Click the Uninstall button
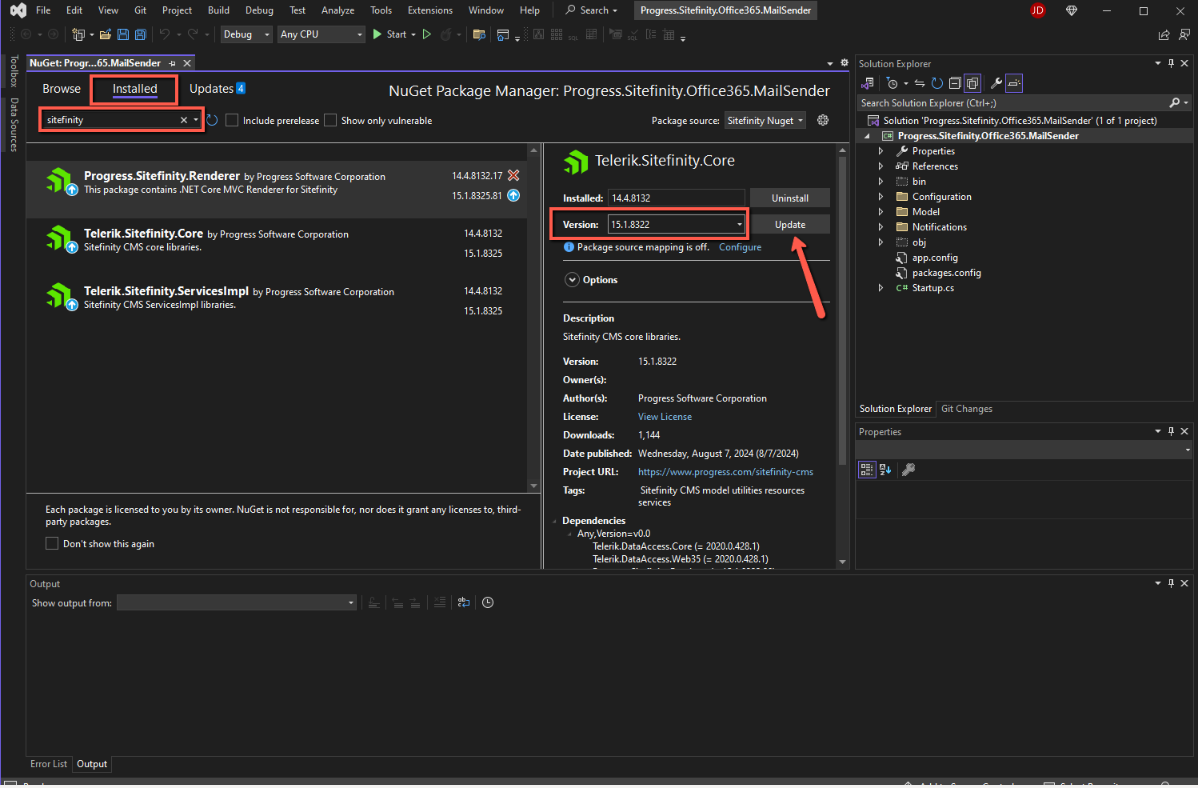Image resolution: width=1198 pixels, height=788 pixels. pyautogui.click(x=790, y=198)
